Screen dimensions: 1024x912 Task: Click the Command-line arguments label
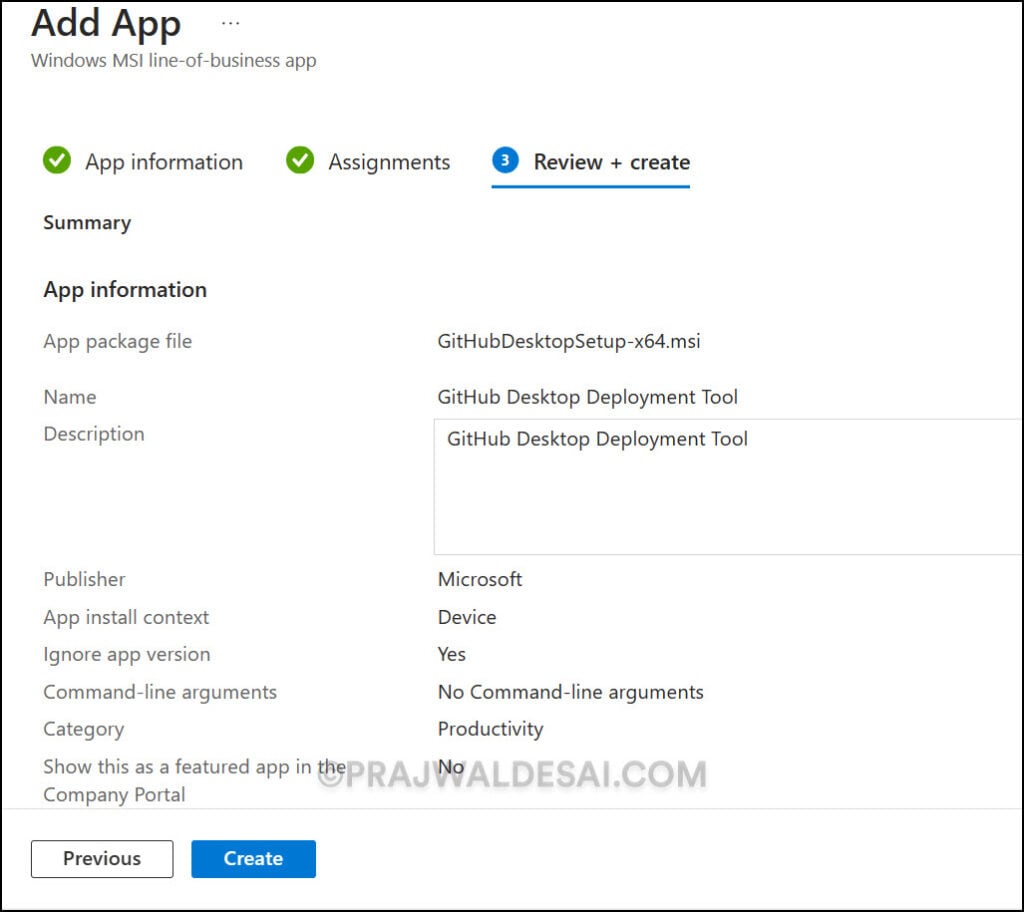[160, 692]
